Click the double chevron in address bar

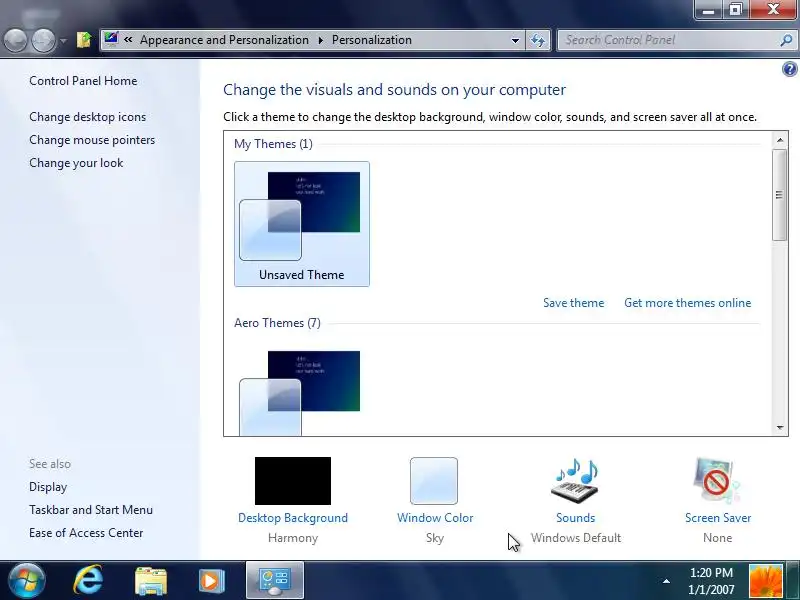tap(128, 40)
